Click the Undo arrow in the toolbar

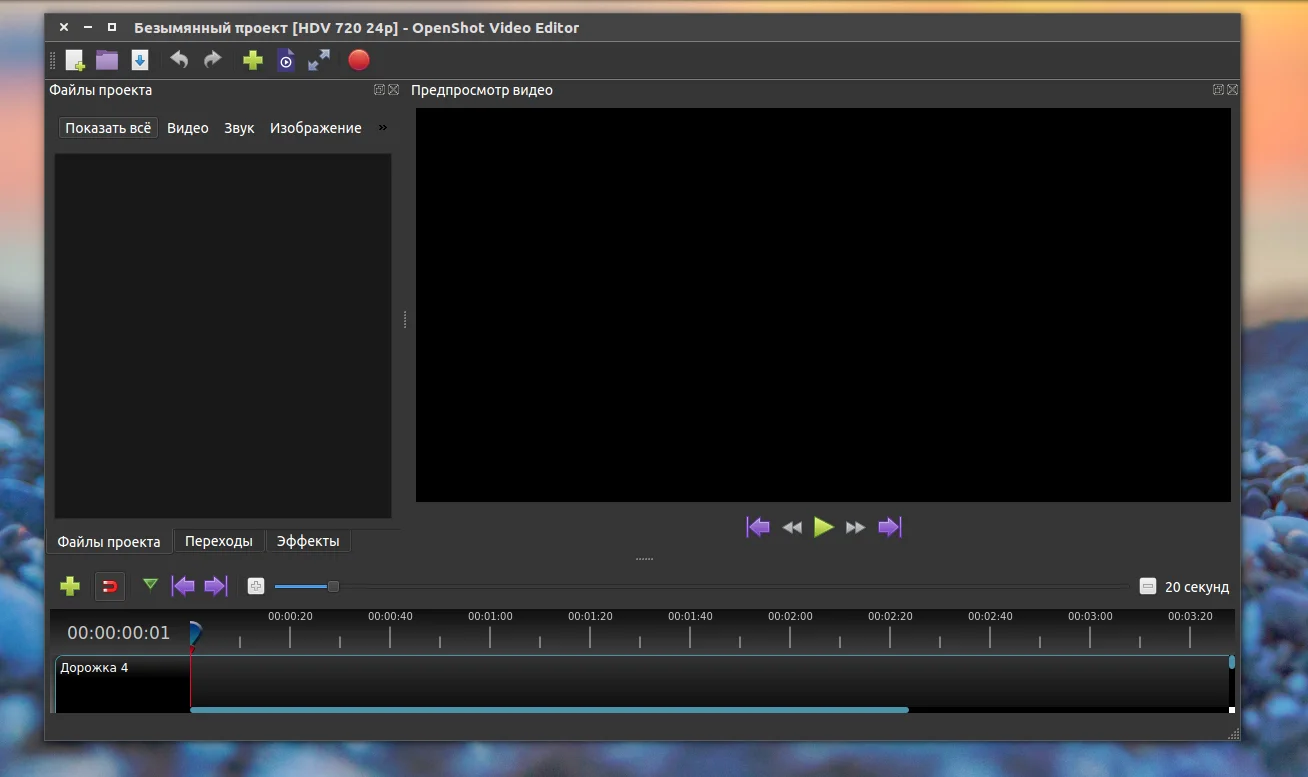[x=179, y=60]
